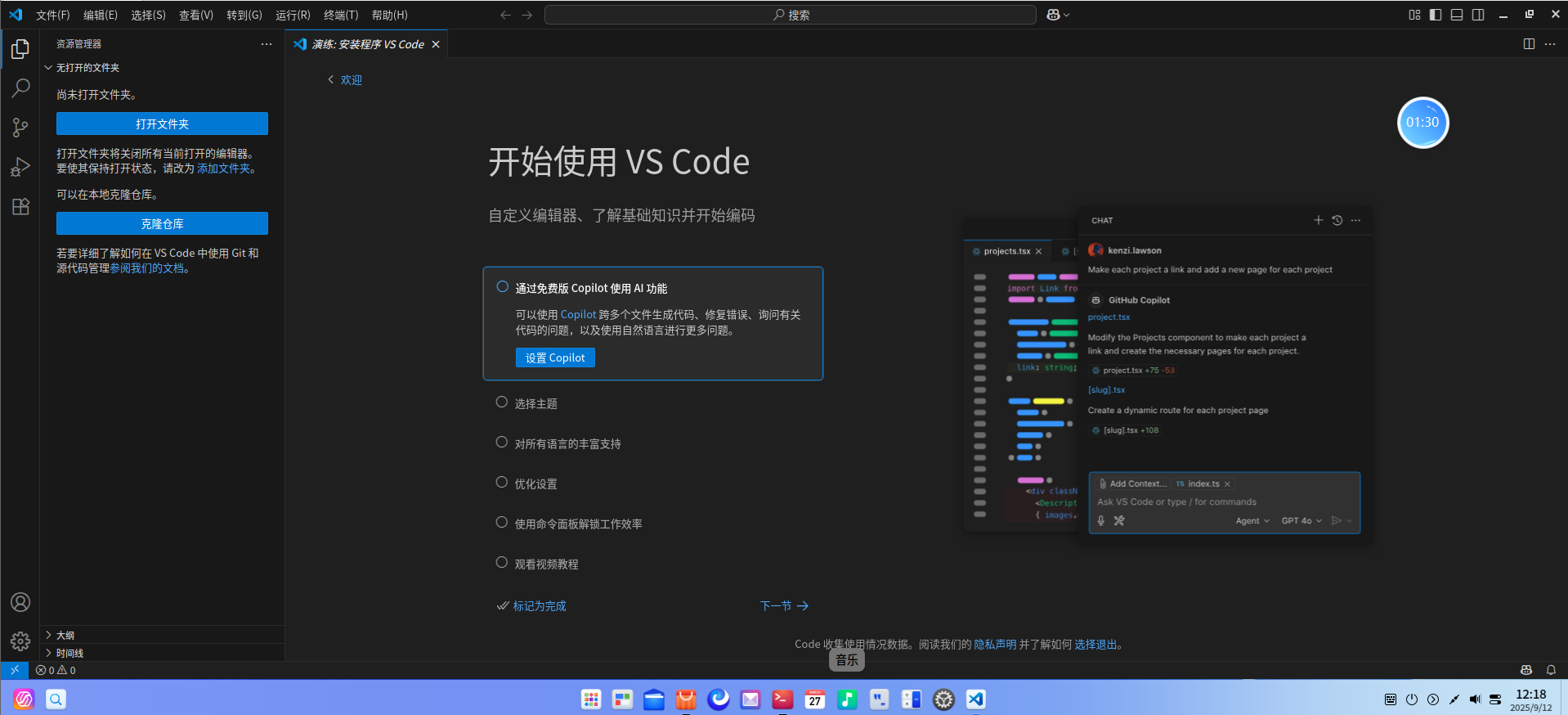Screen dimensions: 1568x715
Task: Open the Accounts icon in the activity bar
Action: tap(20, 602)
